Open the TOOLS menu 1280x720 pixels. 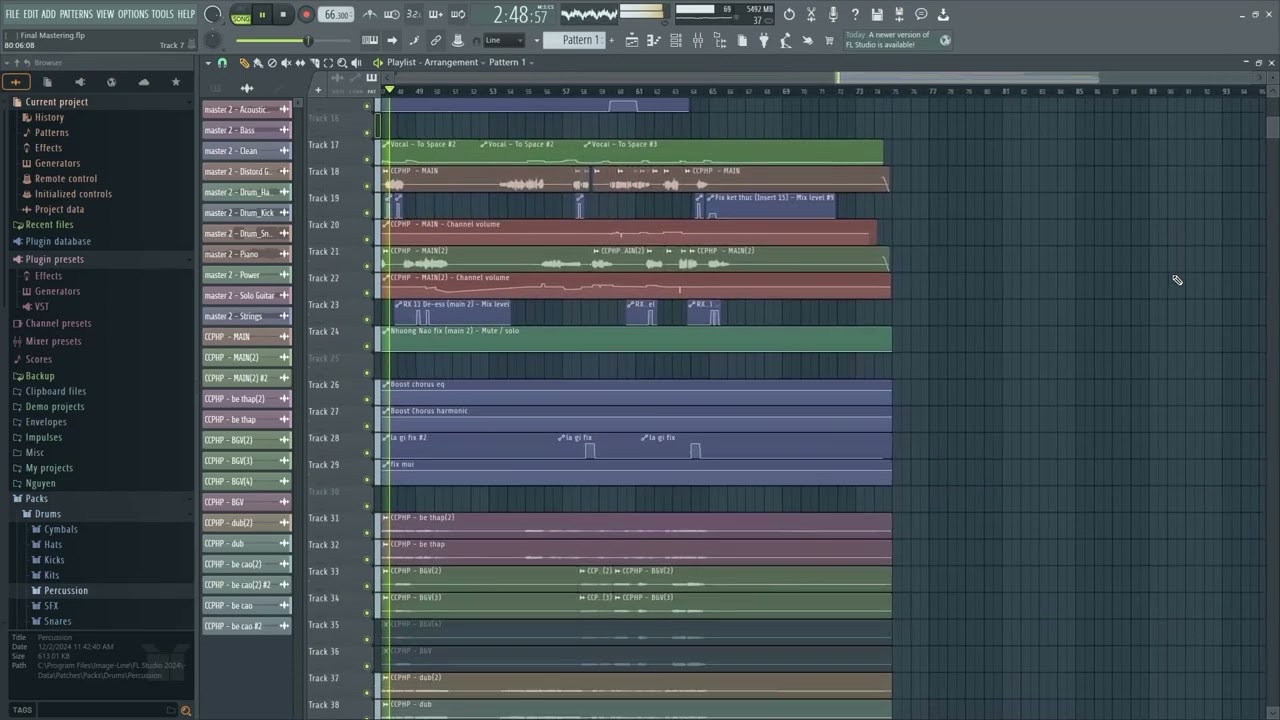click(x=162, y=14)
